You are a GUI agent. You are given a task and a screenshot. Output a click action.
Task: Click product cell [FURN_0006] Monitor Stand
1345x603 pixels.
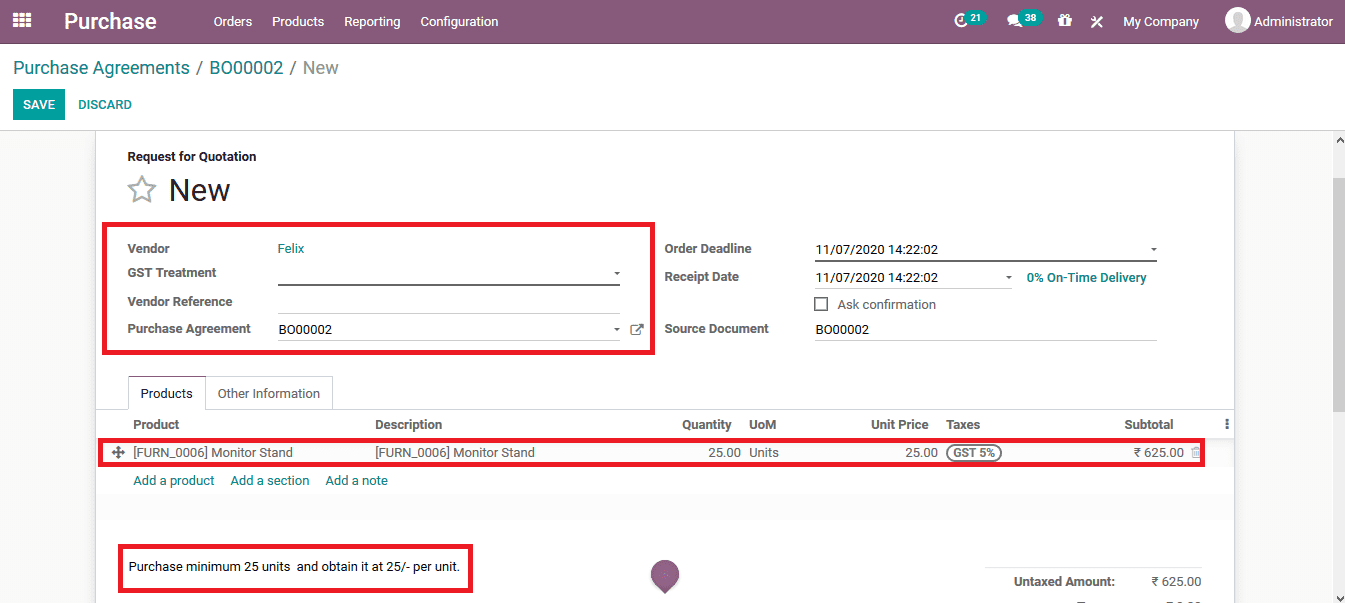[x=213, y=453]
